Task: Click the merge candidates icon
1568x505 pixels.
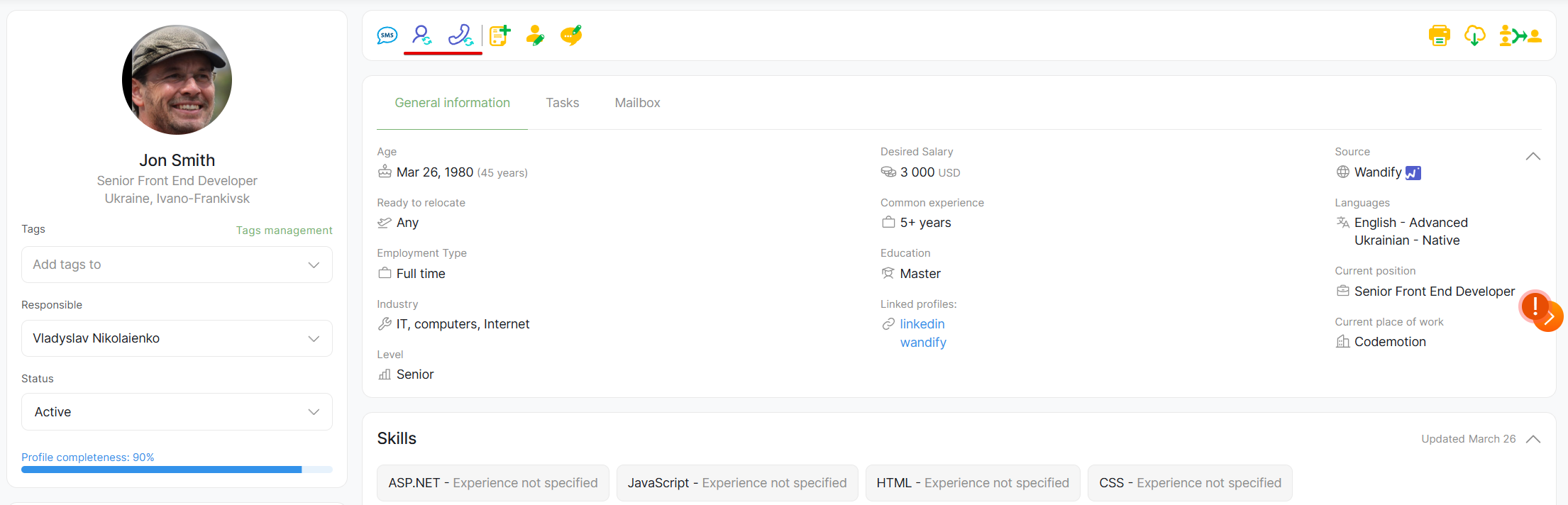Action: [x=1520, y=35]
